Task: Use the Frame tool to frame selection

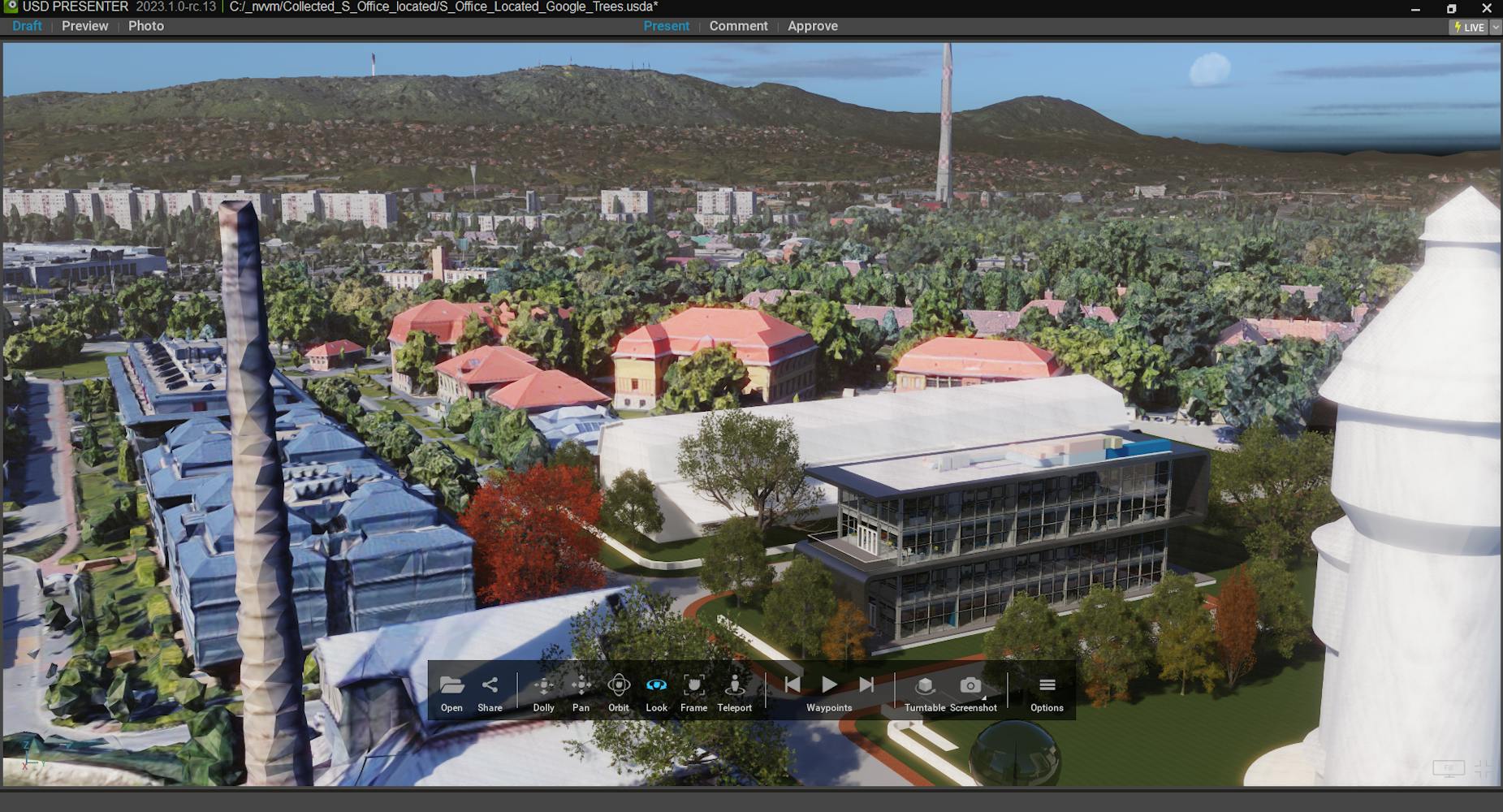Action: (x=693, y=686)
